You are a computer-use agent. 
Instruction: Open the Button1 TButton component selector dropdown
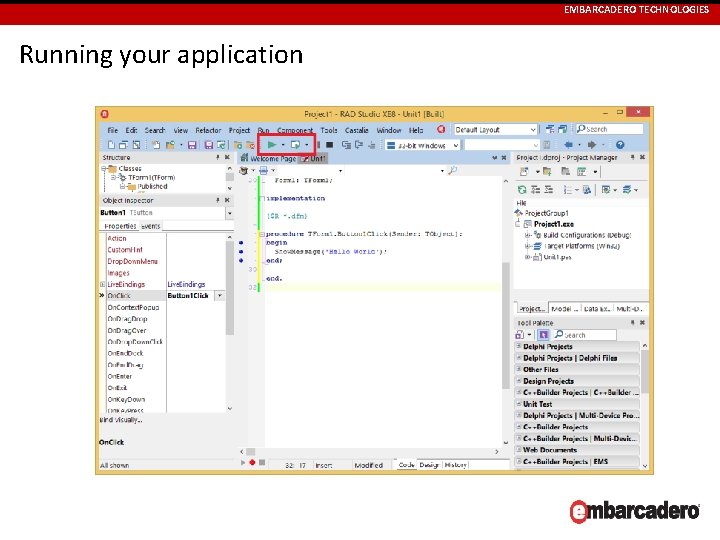click(230, 213)
